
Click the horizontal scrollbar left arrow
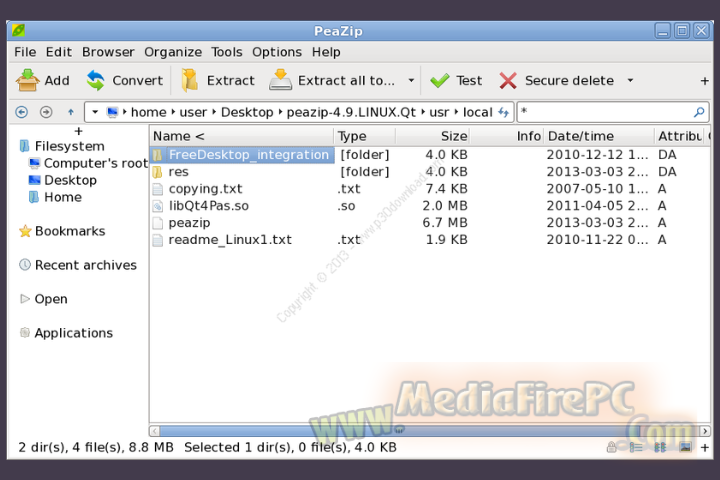click(154, 431)
